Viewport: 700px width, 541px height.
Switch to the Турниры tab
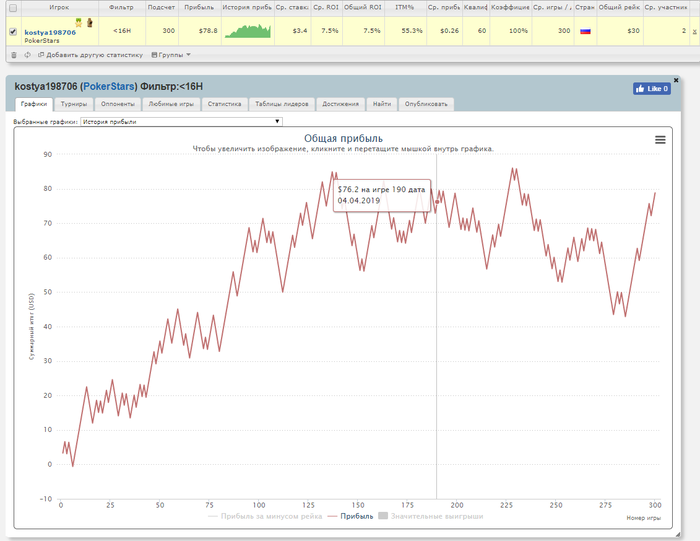tap(74, 104)
